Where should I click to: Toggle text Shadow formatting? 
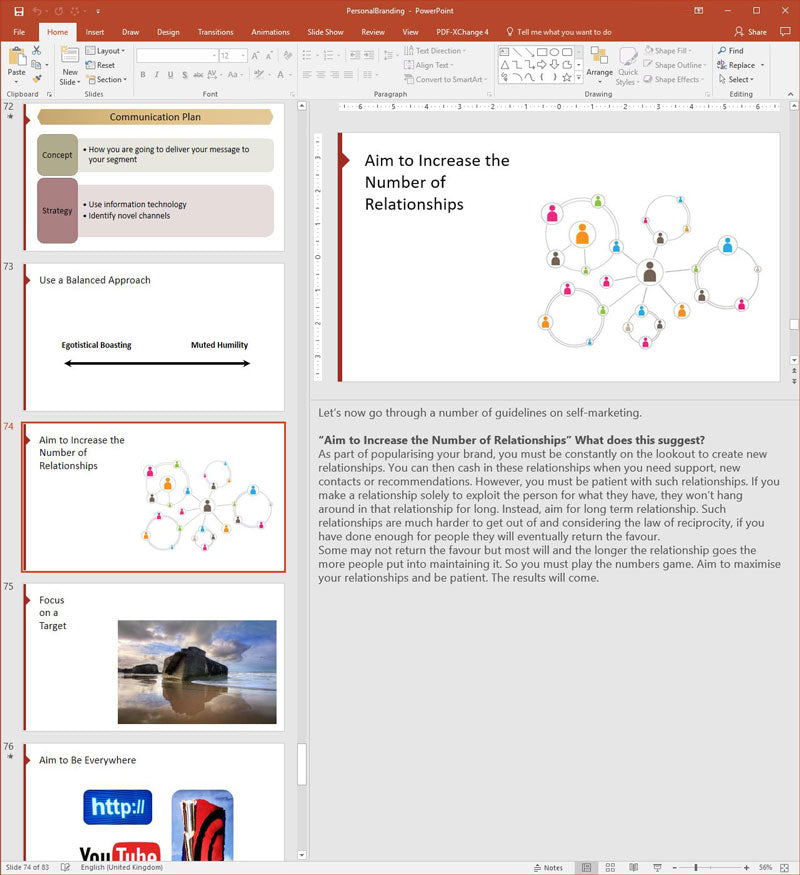(x=184, y=74)
